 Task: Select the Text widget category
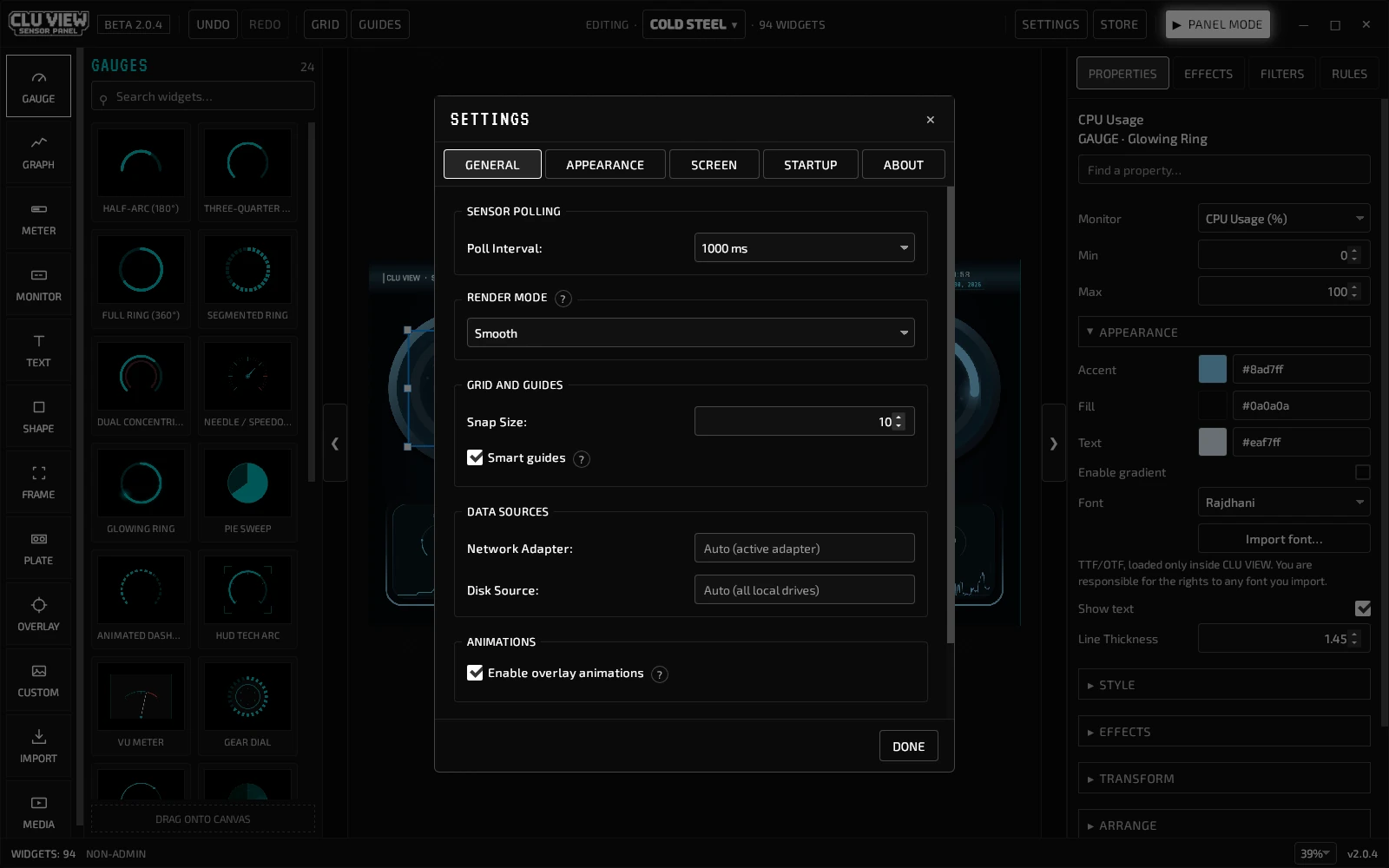(38, 350)
